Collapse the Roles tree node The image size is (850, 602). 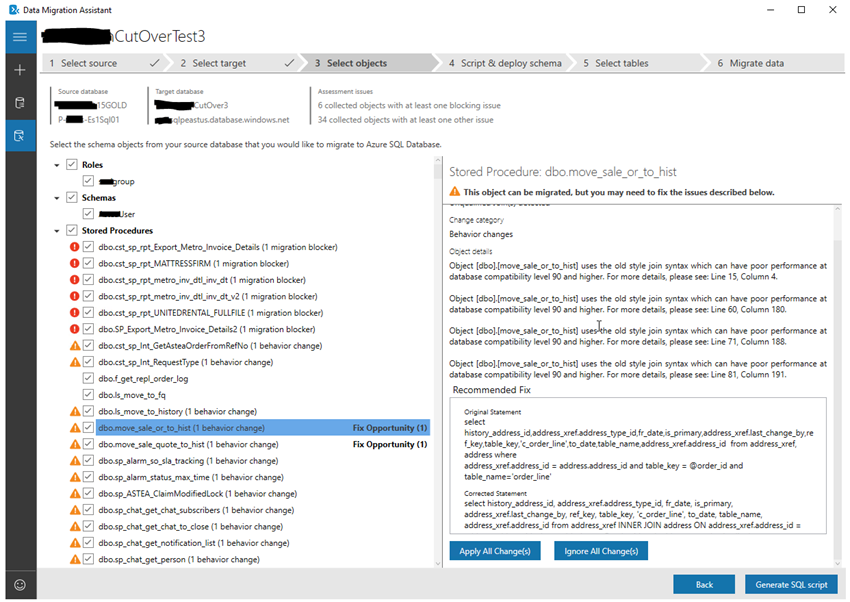coord(57,164)
